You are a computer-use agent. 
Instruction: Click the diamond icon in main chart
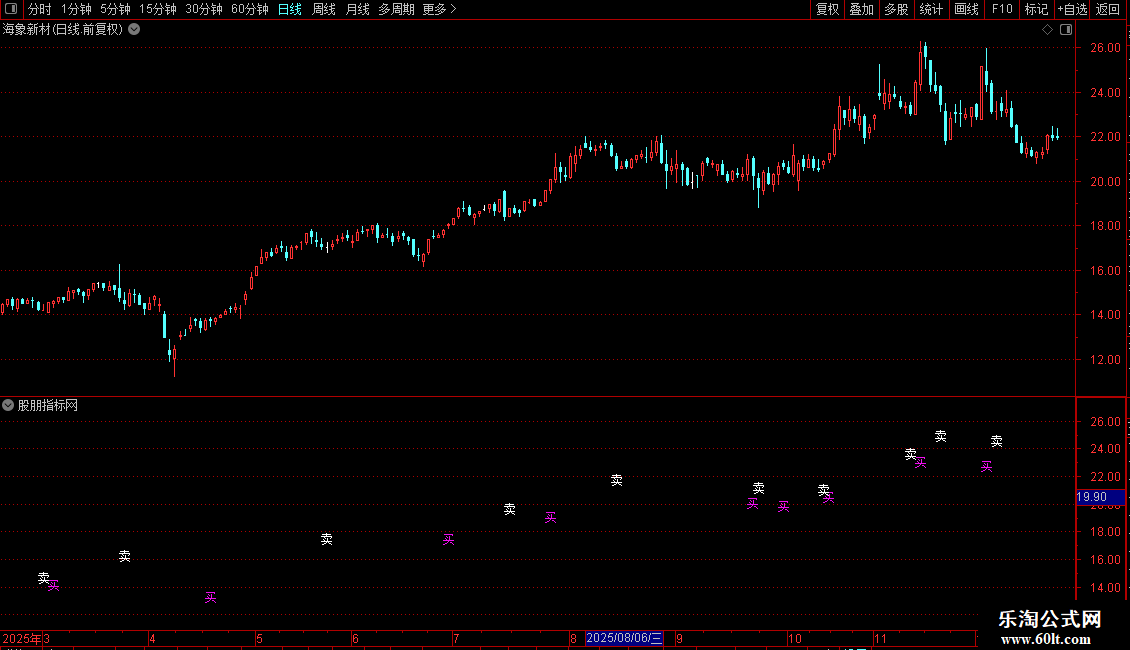[x=1048, y=30]
